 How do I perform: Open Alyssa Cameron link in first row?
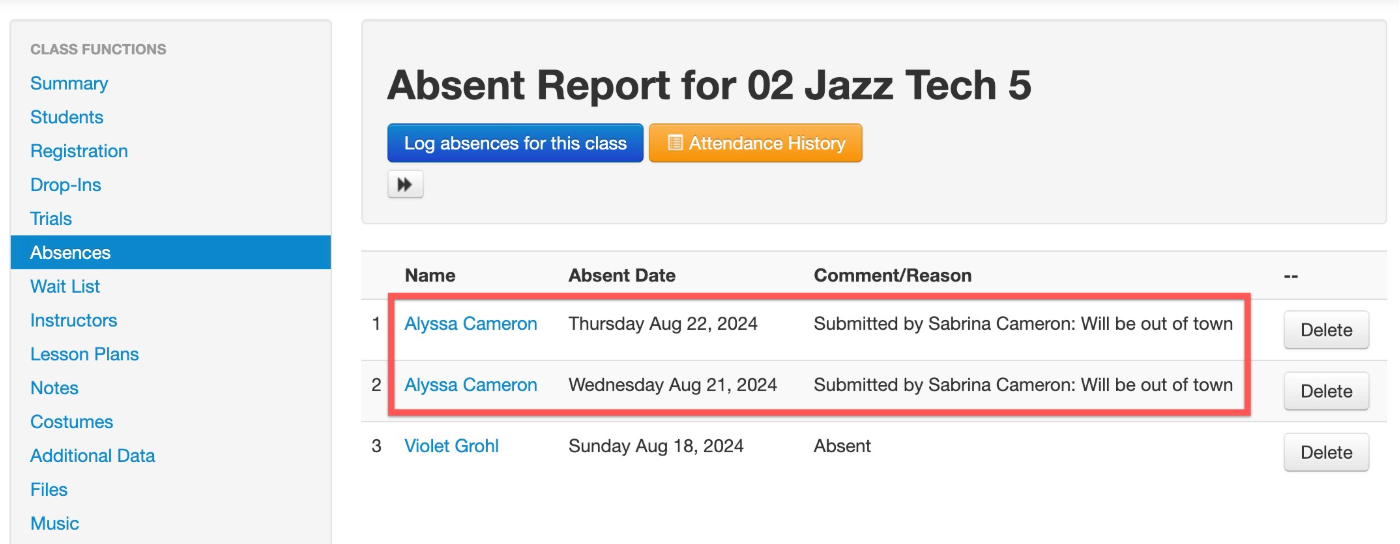click(x=471, y=324)
